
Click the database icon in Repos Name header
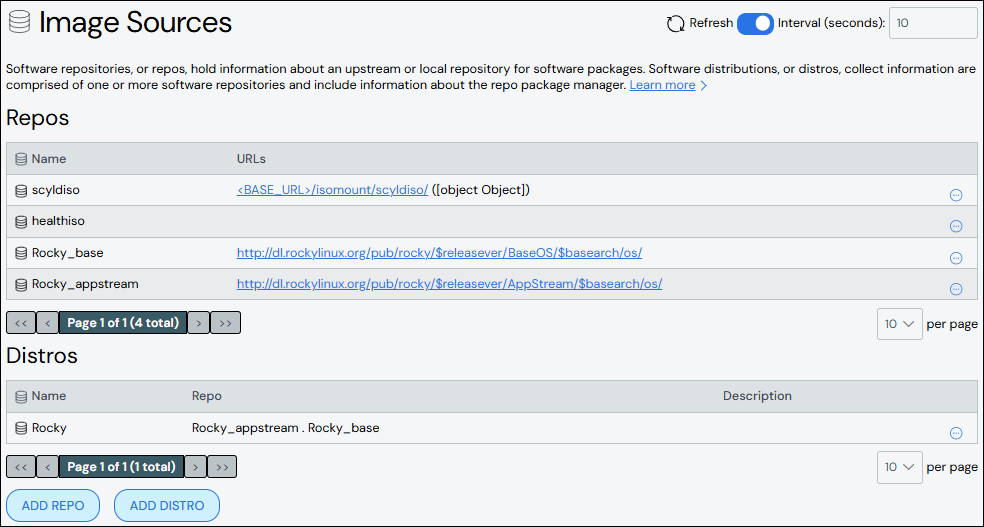click(x=21, y=159)
